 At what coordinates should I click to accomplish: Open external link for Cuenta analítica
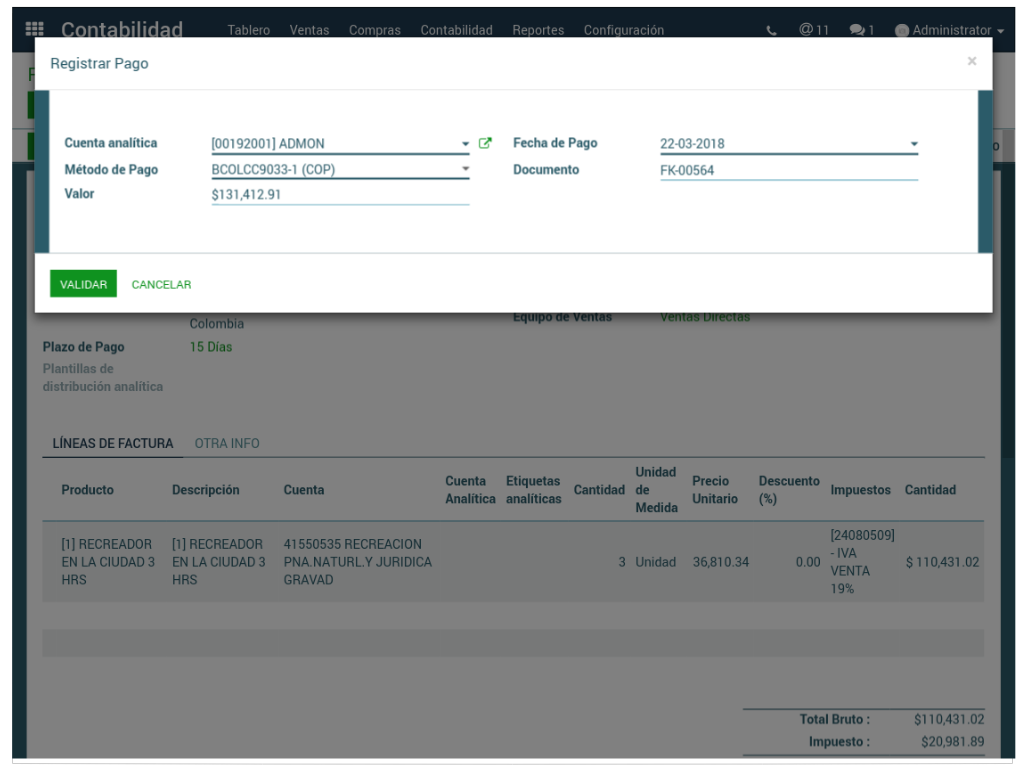[485, 143]
